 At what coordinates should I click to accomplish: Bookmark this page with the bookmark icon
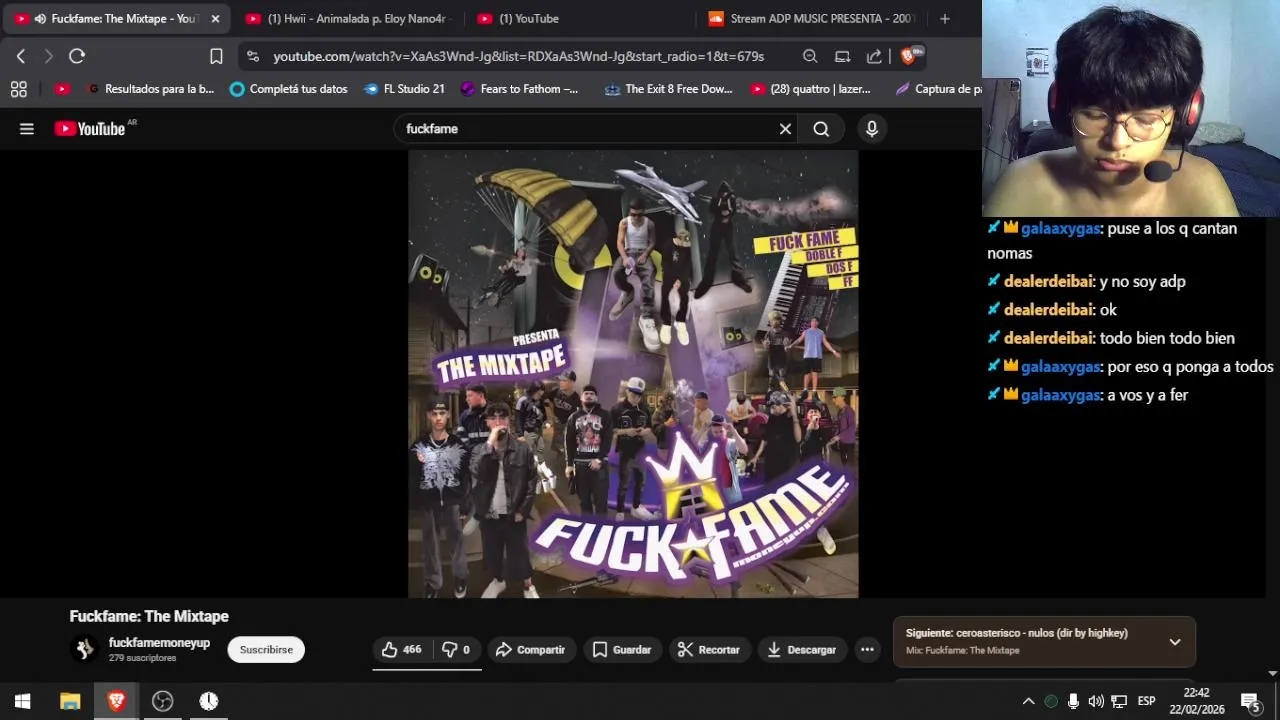coord(216,56)
